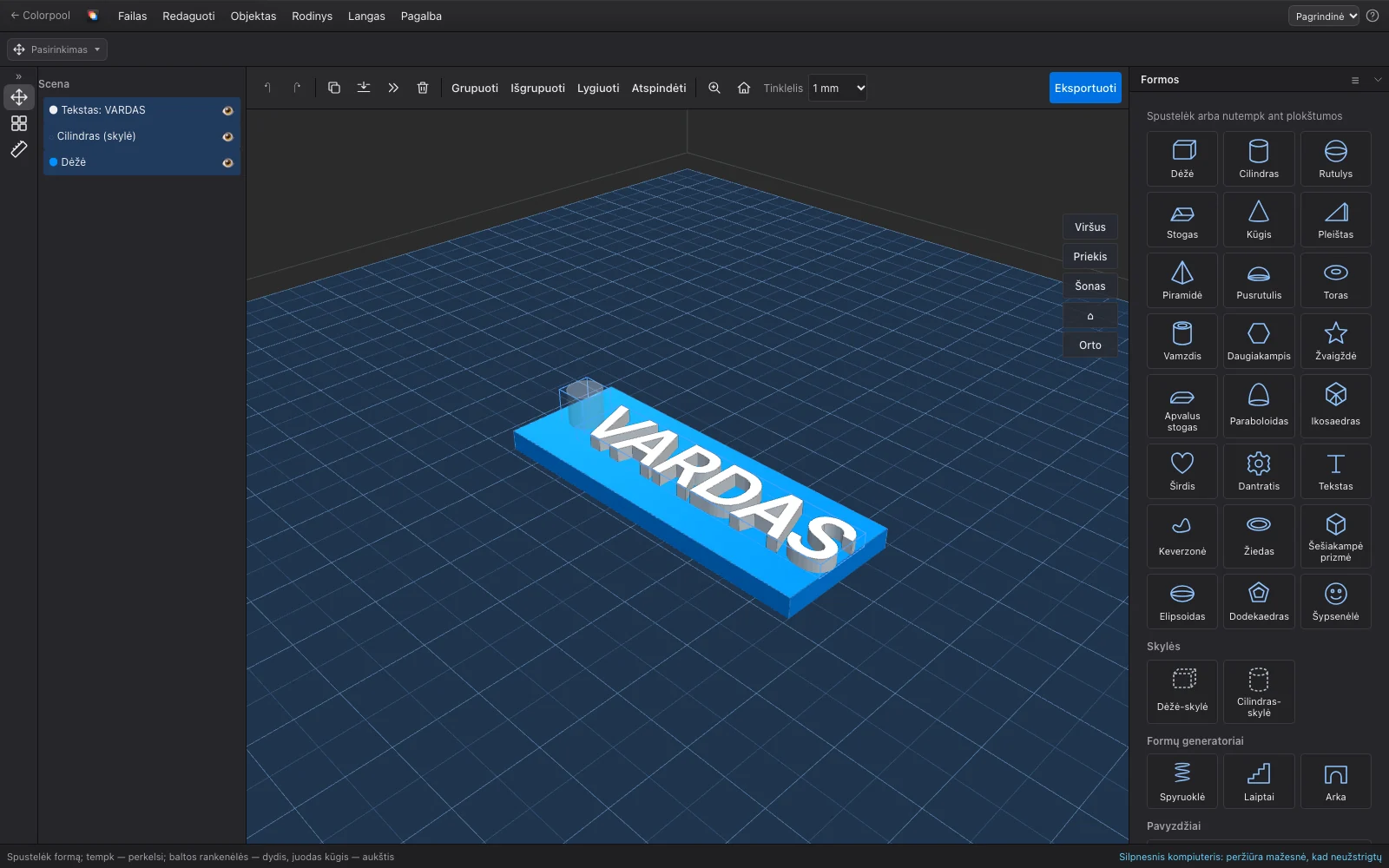Go back to Colorpool link
The height and width of the screenshot is (868, 1389).
coord(40,16)
